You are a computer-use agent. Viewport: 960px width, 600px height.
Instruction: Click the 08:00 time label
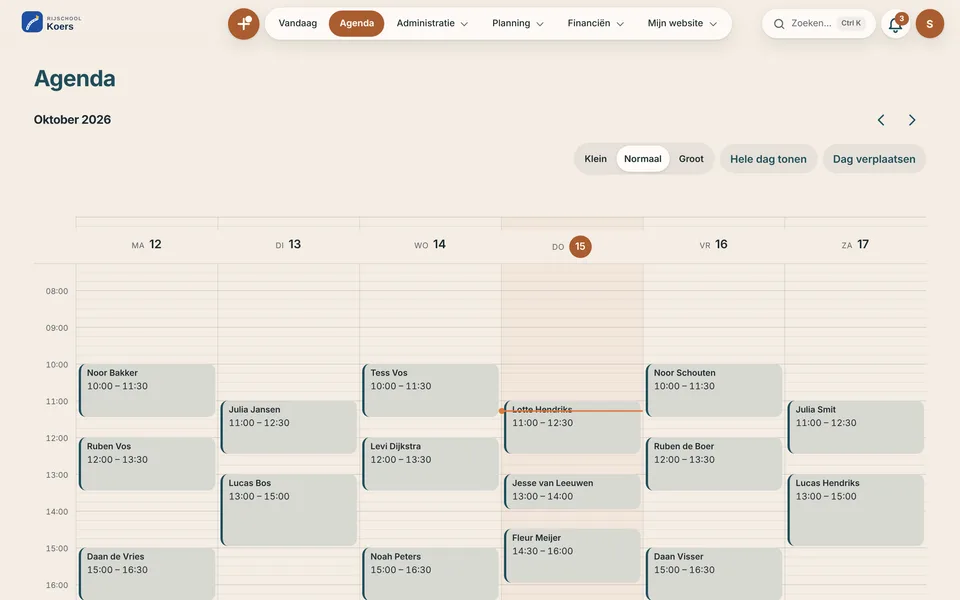tap(57, 291)
